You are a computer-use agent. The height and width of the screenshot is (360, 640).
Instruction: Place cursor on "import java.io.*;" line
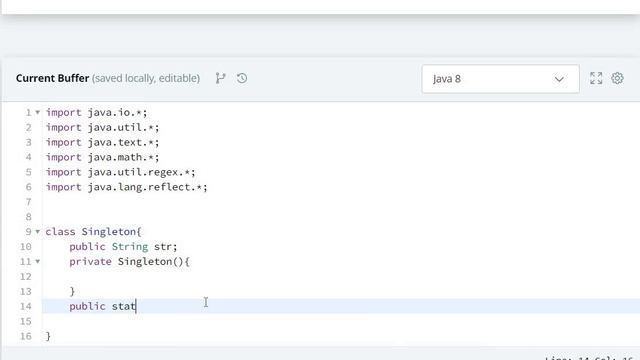pos(96,112)
